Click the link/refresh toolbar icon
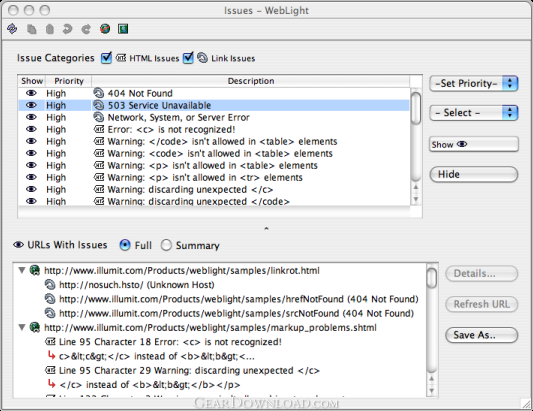This screenshot has height=411, width=533. [x=12, y=29]
